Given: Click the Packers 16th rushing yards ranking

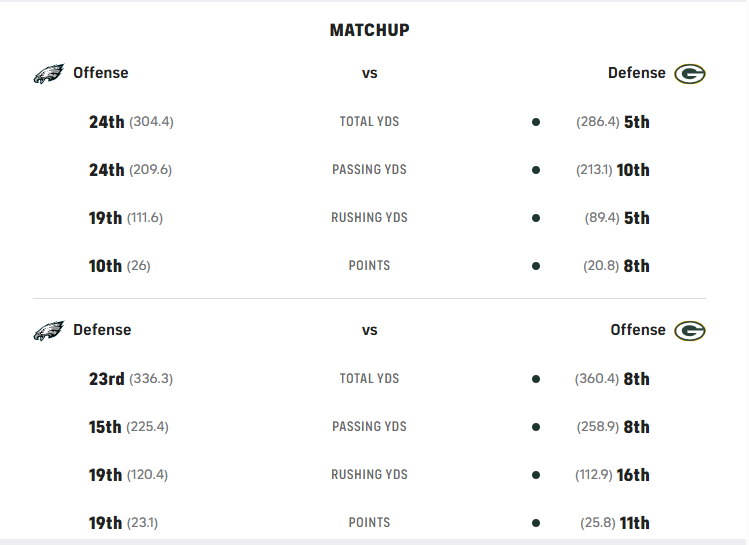Looking at the screenshot, I should pyautogui.click(x=633, y=475).
